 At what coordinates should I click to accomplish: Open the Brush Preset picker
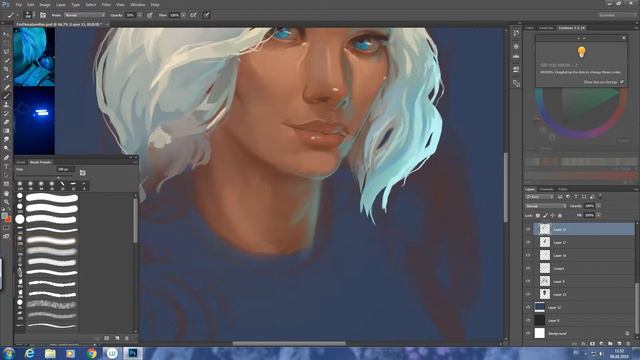[x=28, y=15]
